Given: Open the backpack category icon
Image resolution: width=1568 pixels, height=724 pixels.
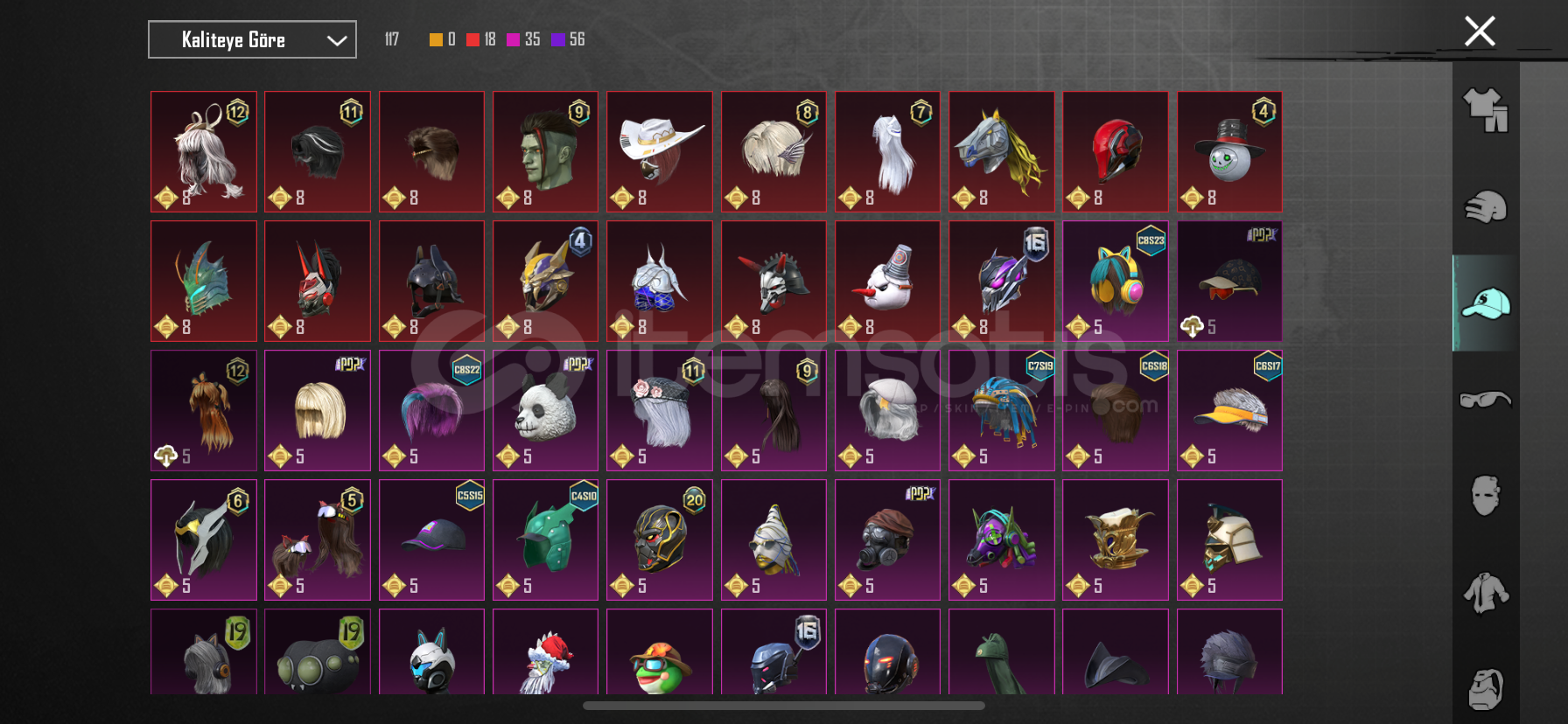Looking at the screenshot, I should coord(1486,689).
